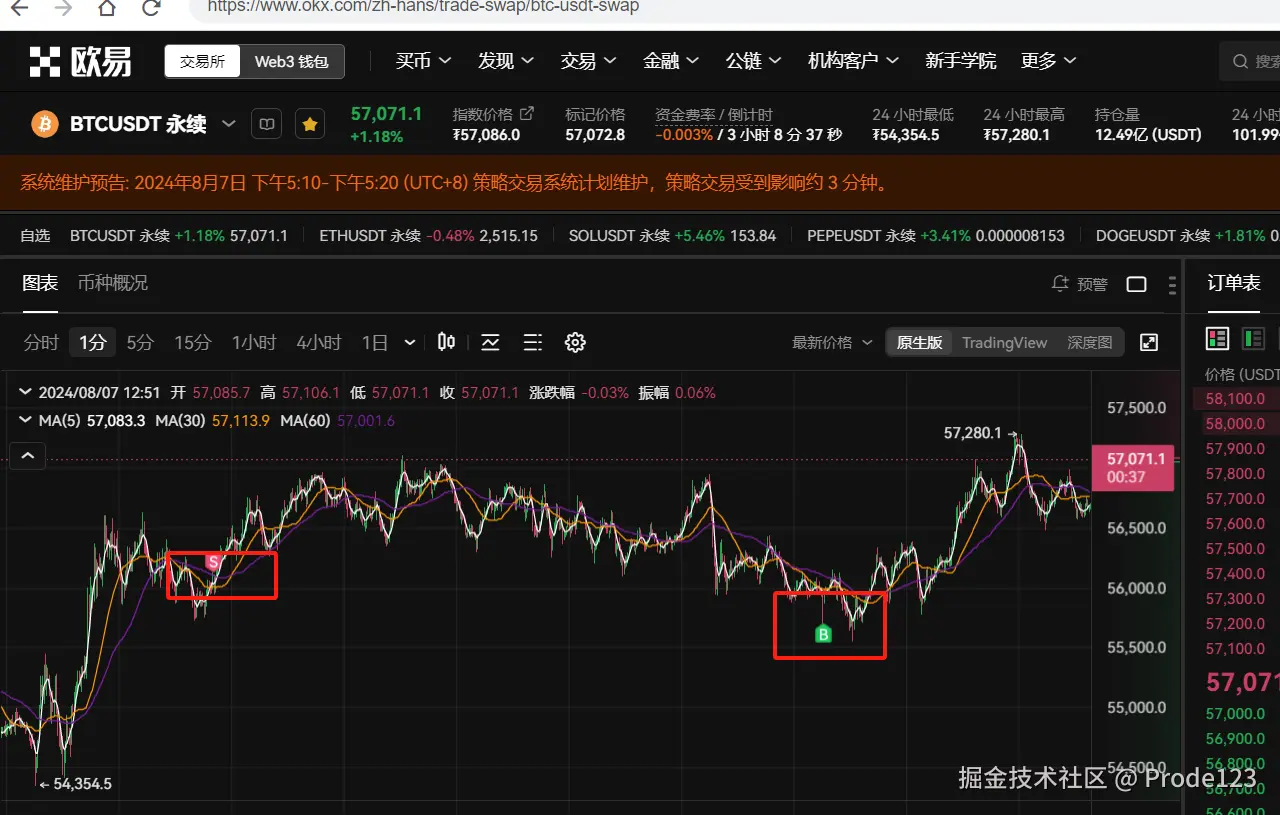Image resolution: width=1280 pixels, height=815 pixels.
Task: Expand the BTCUSDT 永续 pair selector chevron
Action: tap(229, 124)
